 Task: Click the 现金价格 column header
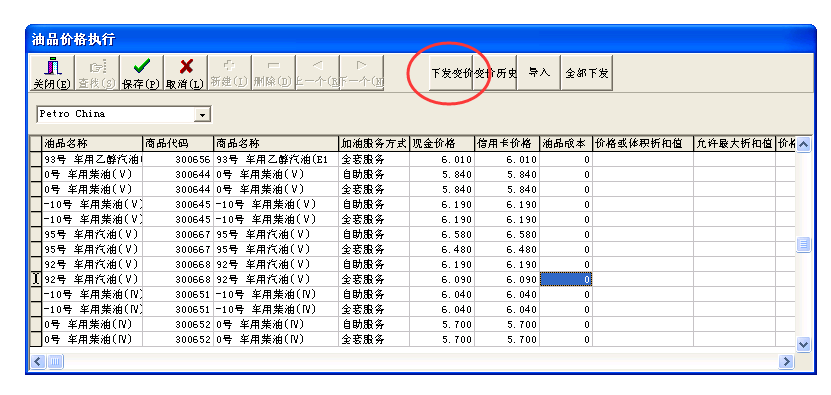coord(441,144)
